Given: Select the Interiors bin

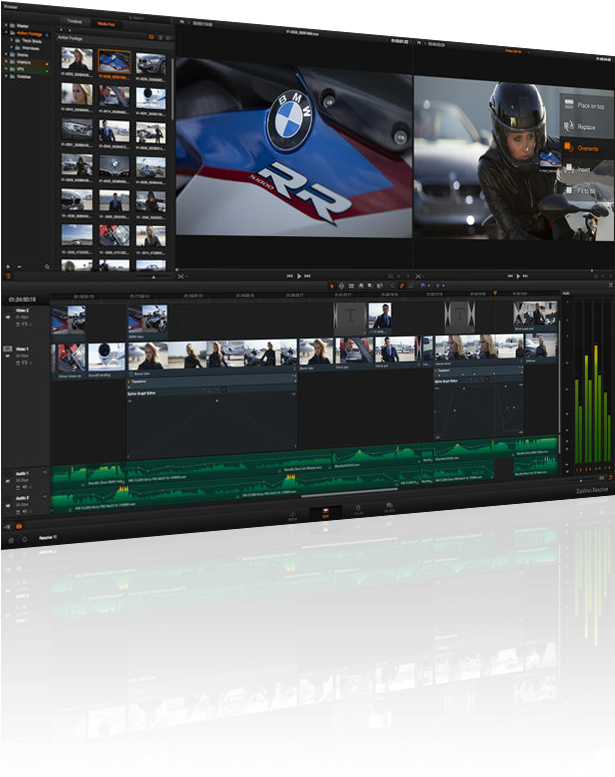Looking at the screenshot, I should [x=26, y=62].
